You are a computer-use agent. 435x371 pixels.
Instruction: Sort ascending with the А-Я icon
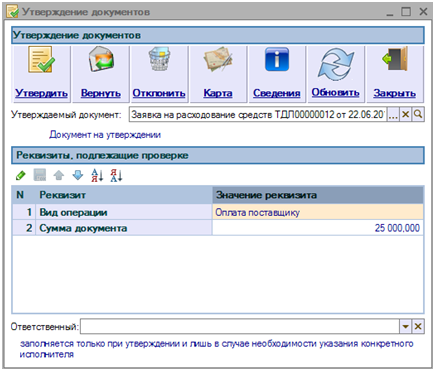[97, 175]
